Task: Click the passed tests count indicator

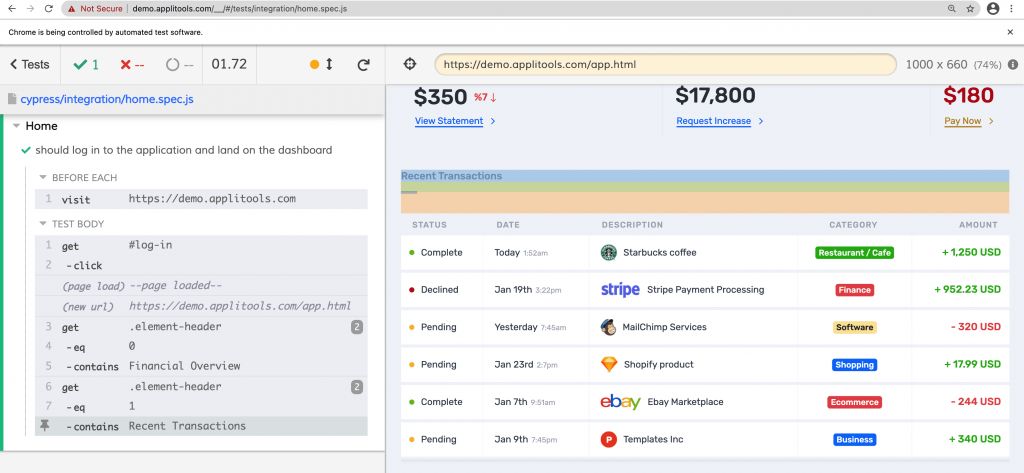Action: pyautogui.click(x=83, y=65)
